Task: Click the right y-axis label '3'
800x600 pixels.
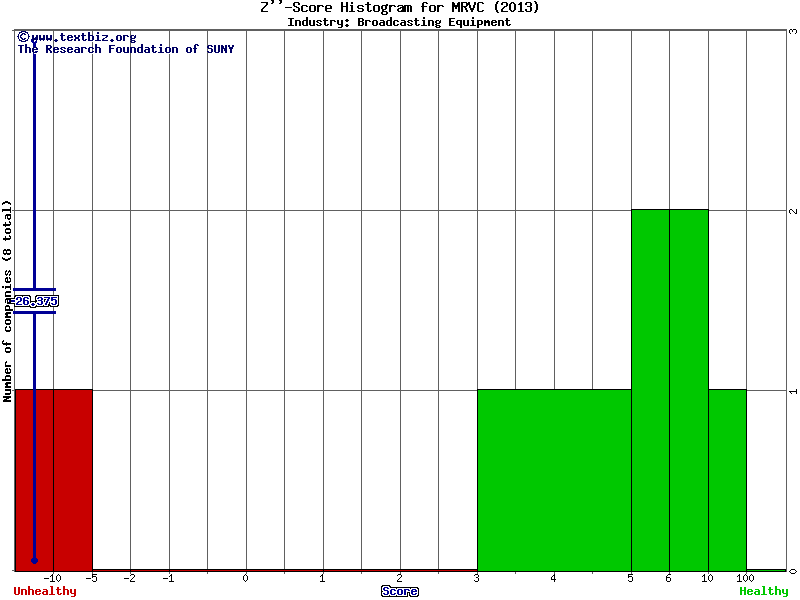Action: tap(793, 31)
